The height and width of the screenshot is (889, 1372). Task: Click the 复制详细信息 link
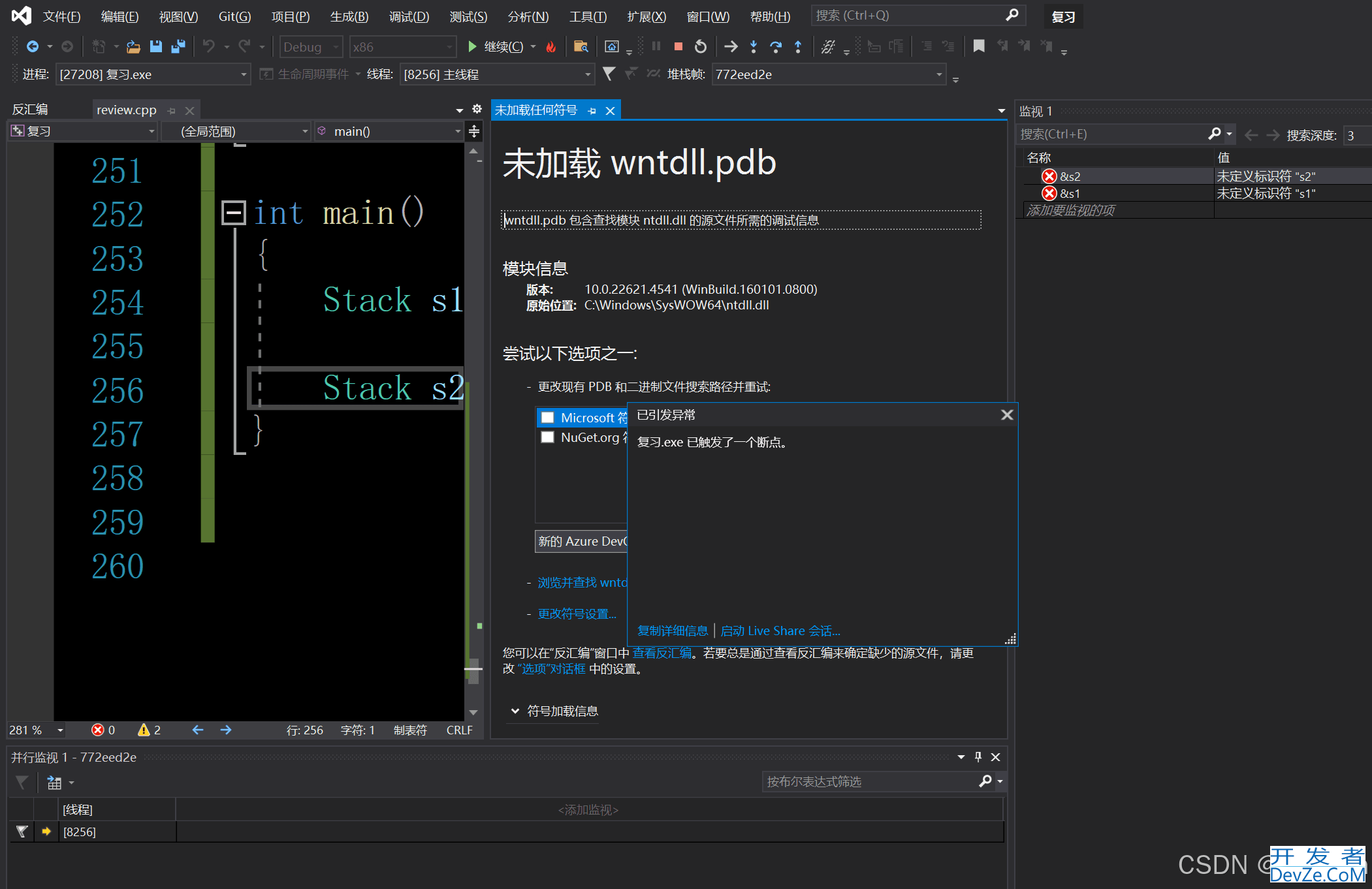tap(672, 631)
